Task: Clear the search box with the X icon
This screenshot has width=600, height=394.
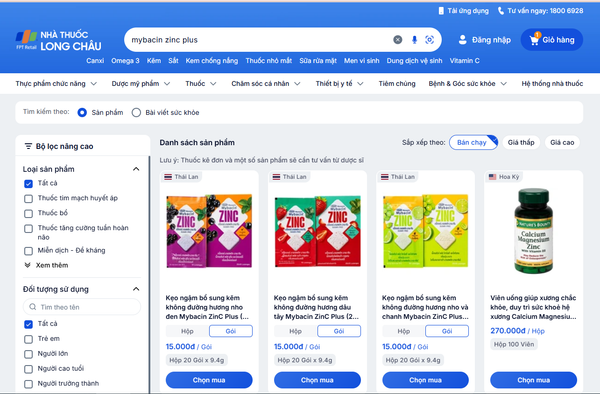Action: [x=398, y=39]
